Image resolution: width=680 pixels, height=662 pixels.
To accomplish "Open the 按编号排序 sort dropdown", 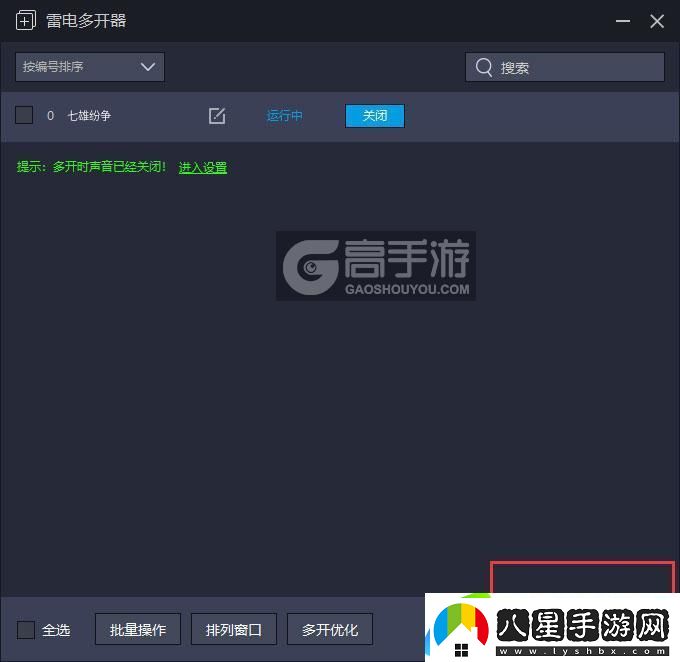I will [x=90, y=67].
